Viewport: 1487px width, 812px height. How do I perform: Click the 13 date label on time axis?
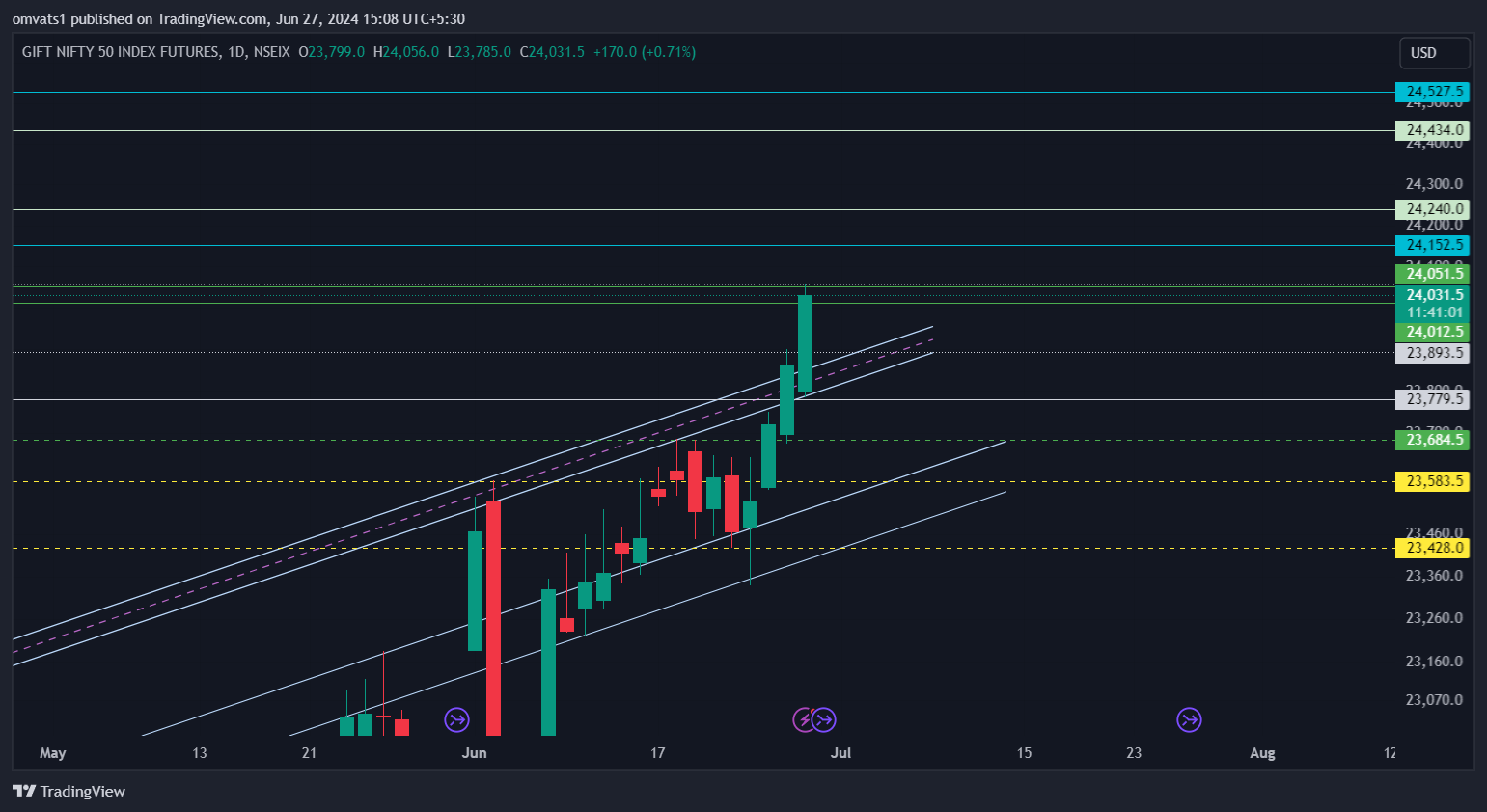[x=199, y=753]
